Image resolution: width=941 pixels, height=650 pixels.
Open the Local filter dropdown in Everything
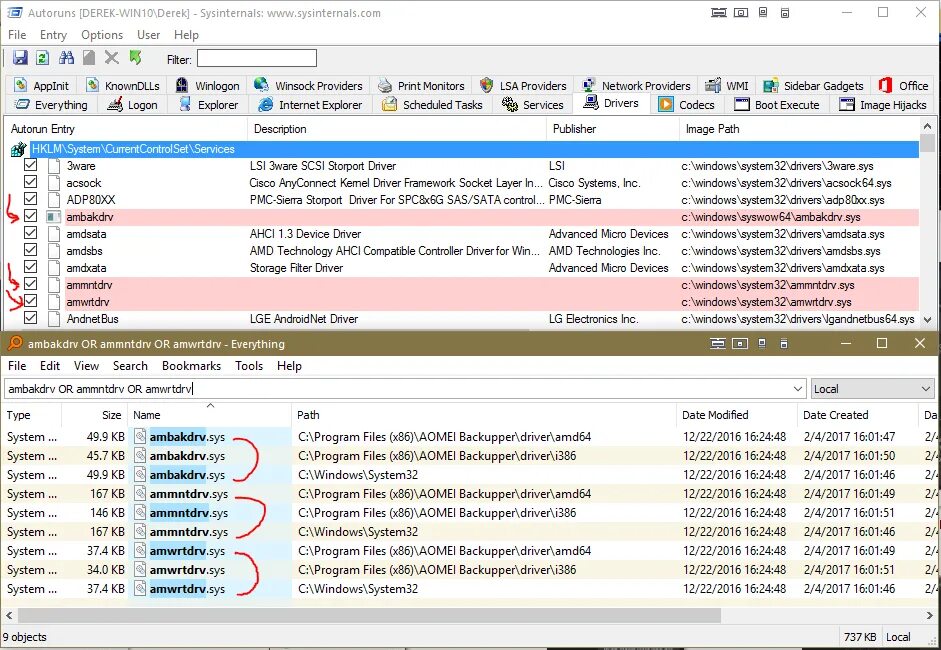pos(872,389)
